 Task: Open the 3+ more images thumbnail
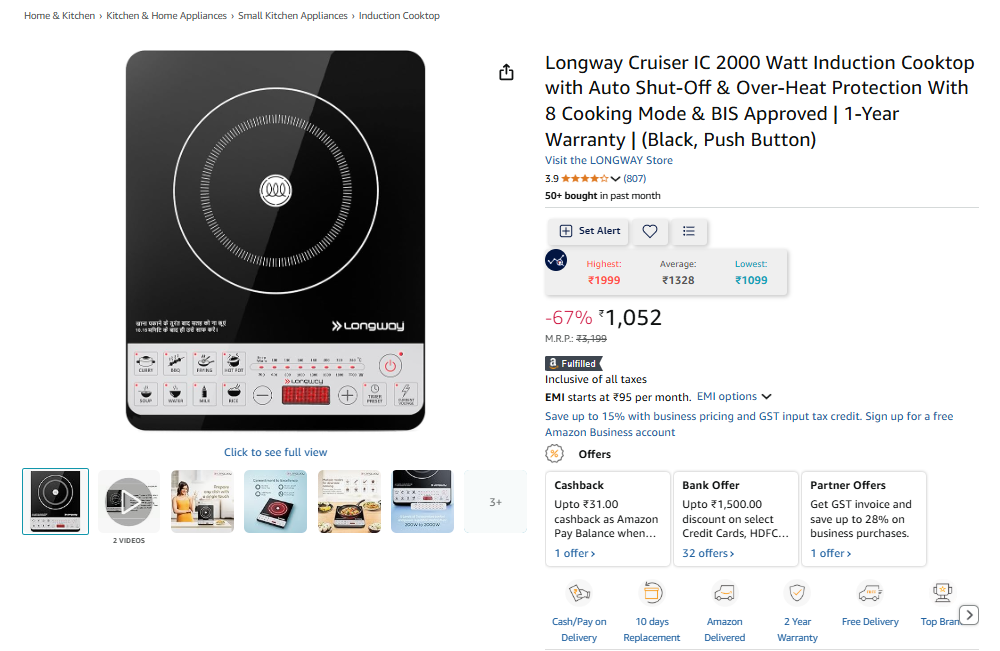(496, 502)
